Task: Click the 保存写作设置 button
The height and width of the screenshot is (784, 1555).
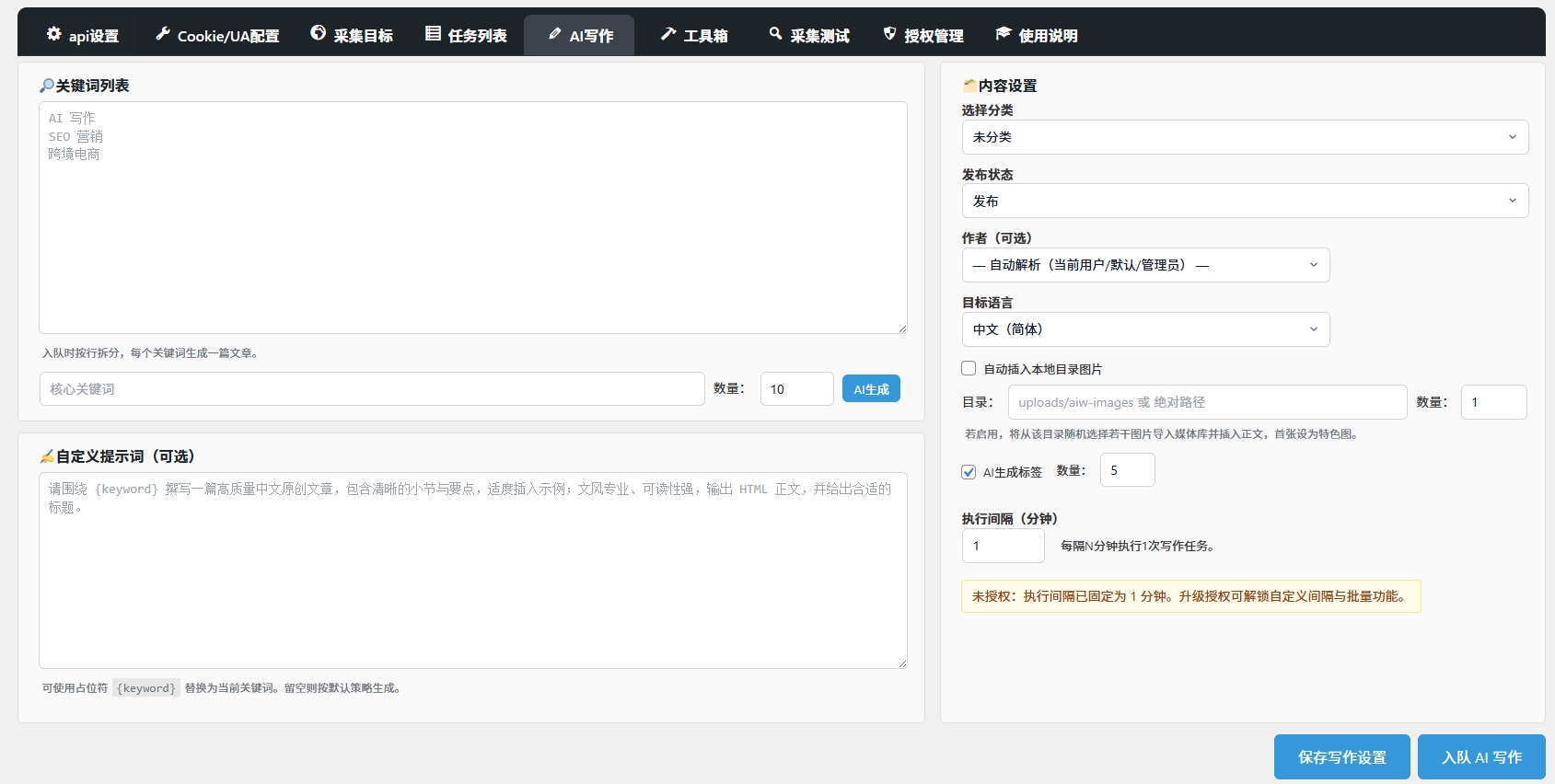Action: click(1341, 757)
